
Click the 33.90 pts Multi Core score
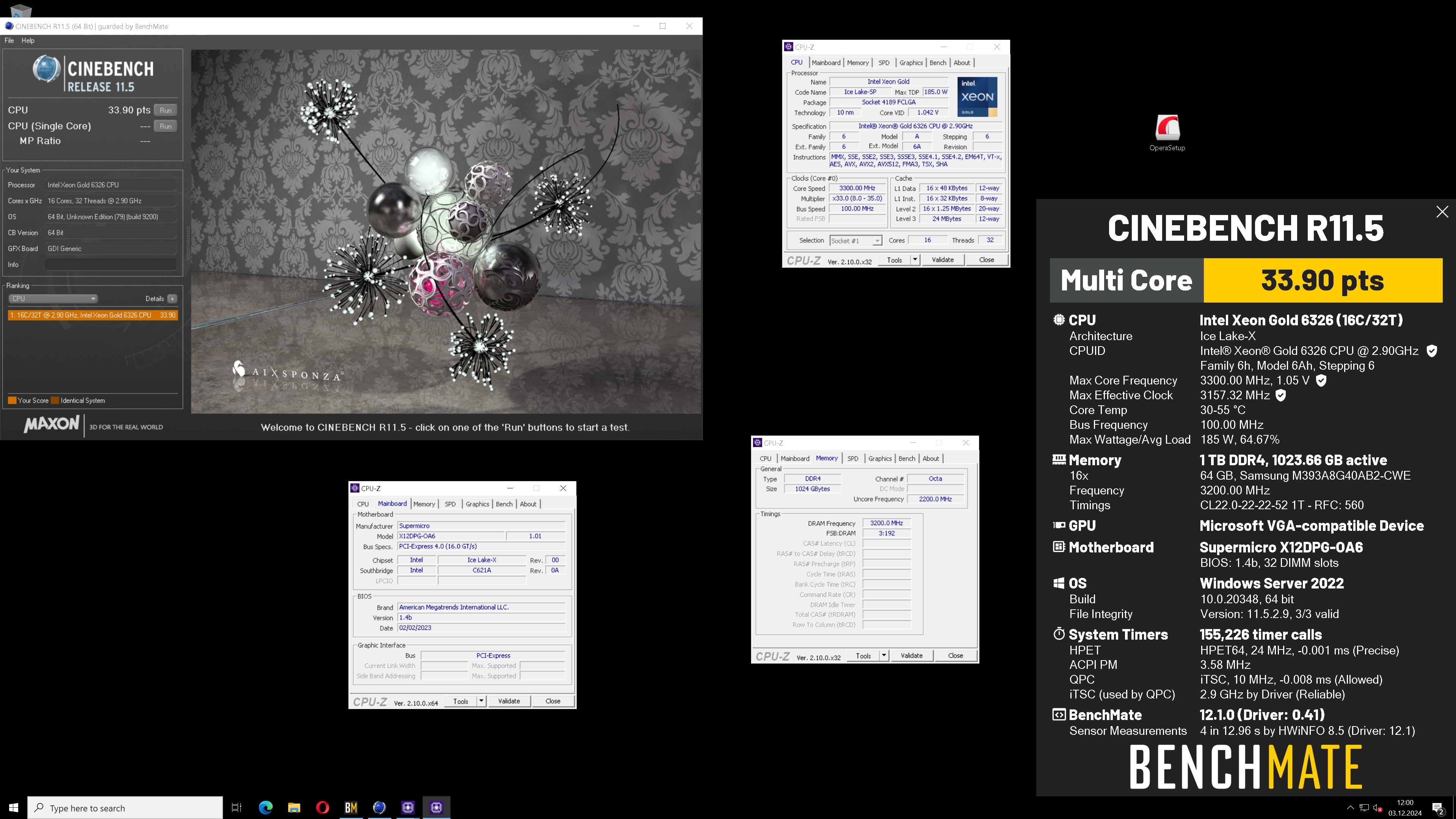pyautogui.click(x=1323, y=280)
